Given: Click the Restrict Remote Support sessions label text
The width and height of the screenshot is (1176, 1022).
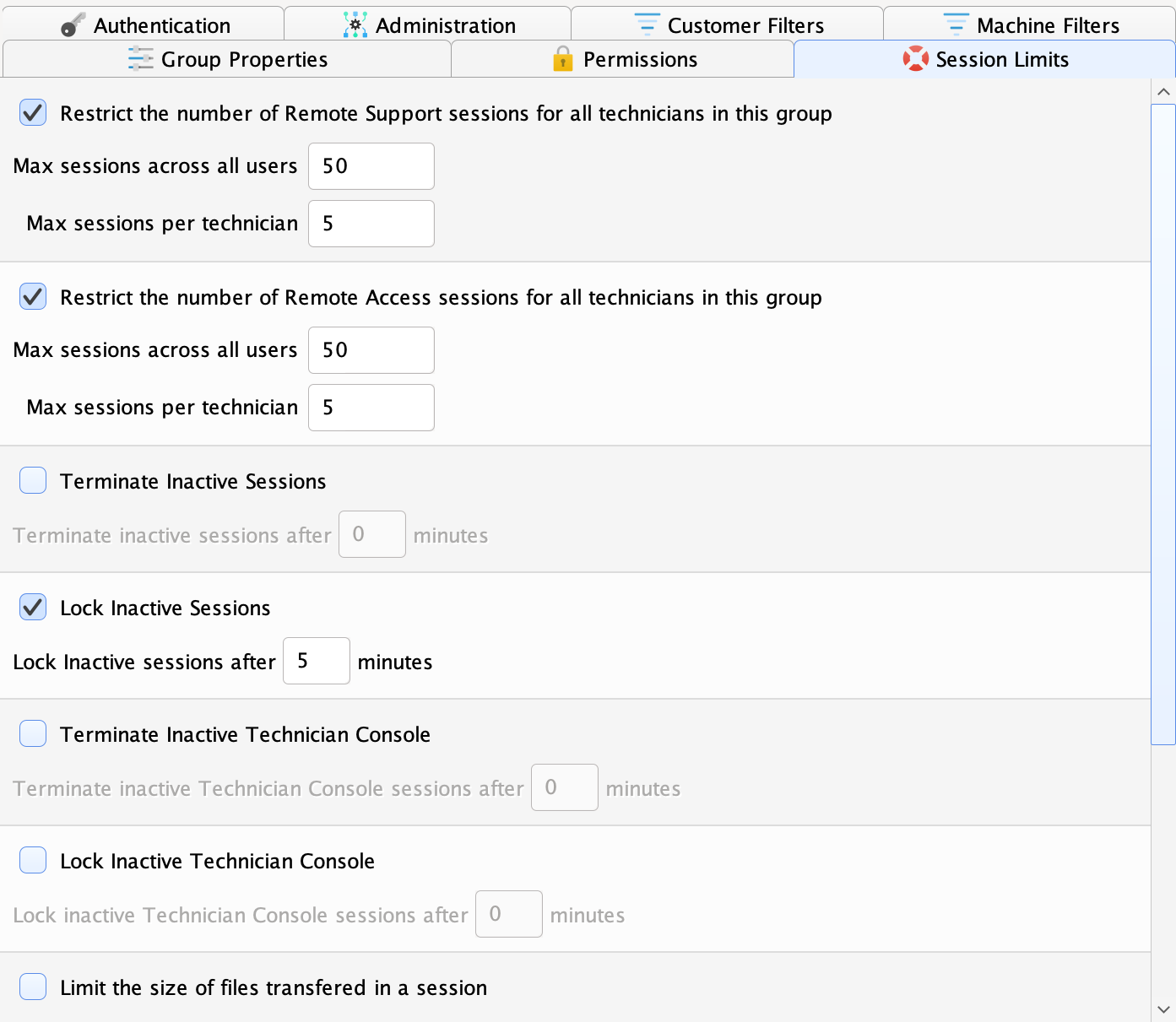Looking at the screenshot, I should [x=446, y=113].
